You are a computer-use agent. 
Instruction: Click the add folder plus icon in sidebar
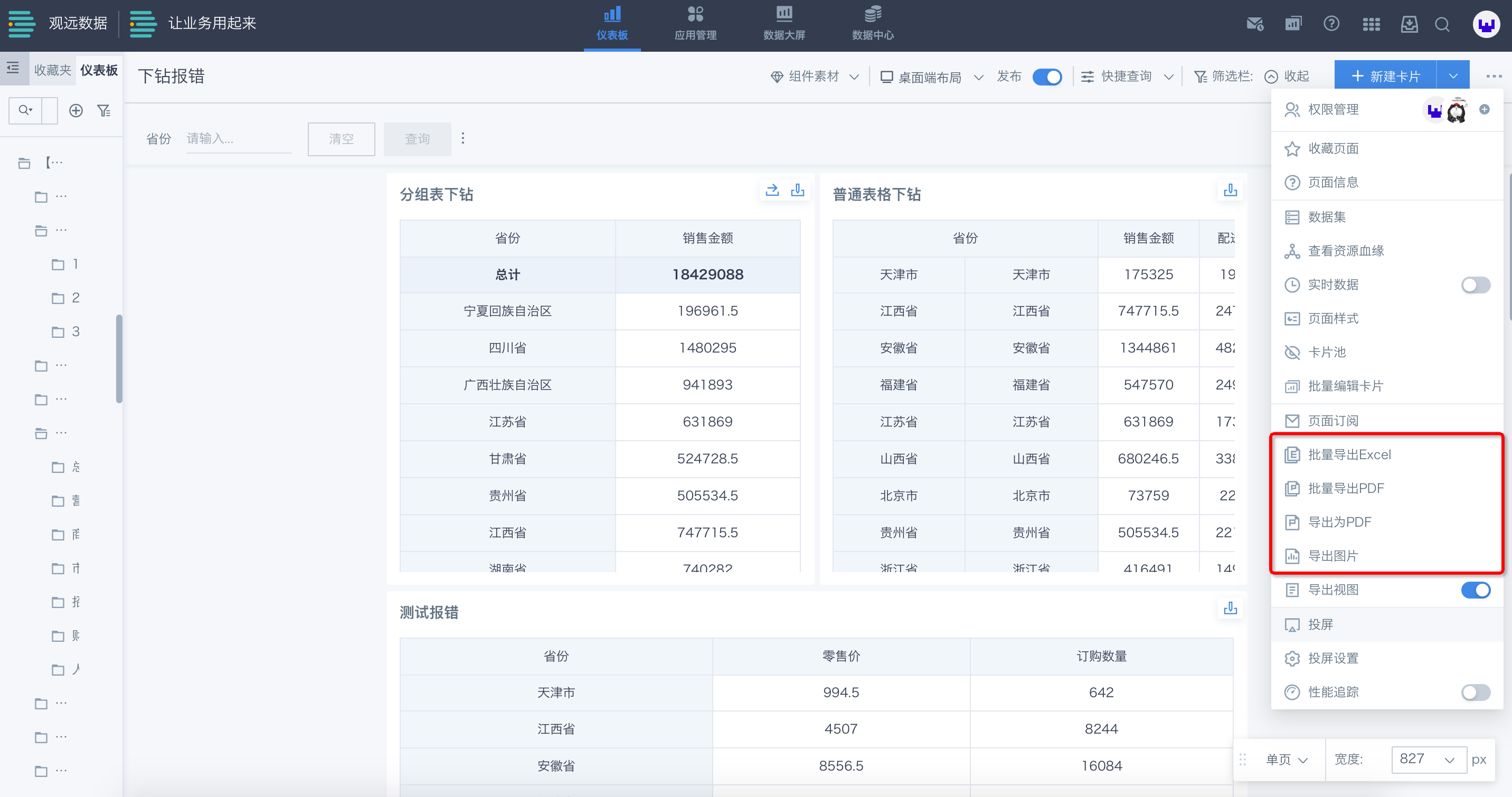click(75, 110)
